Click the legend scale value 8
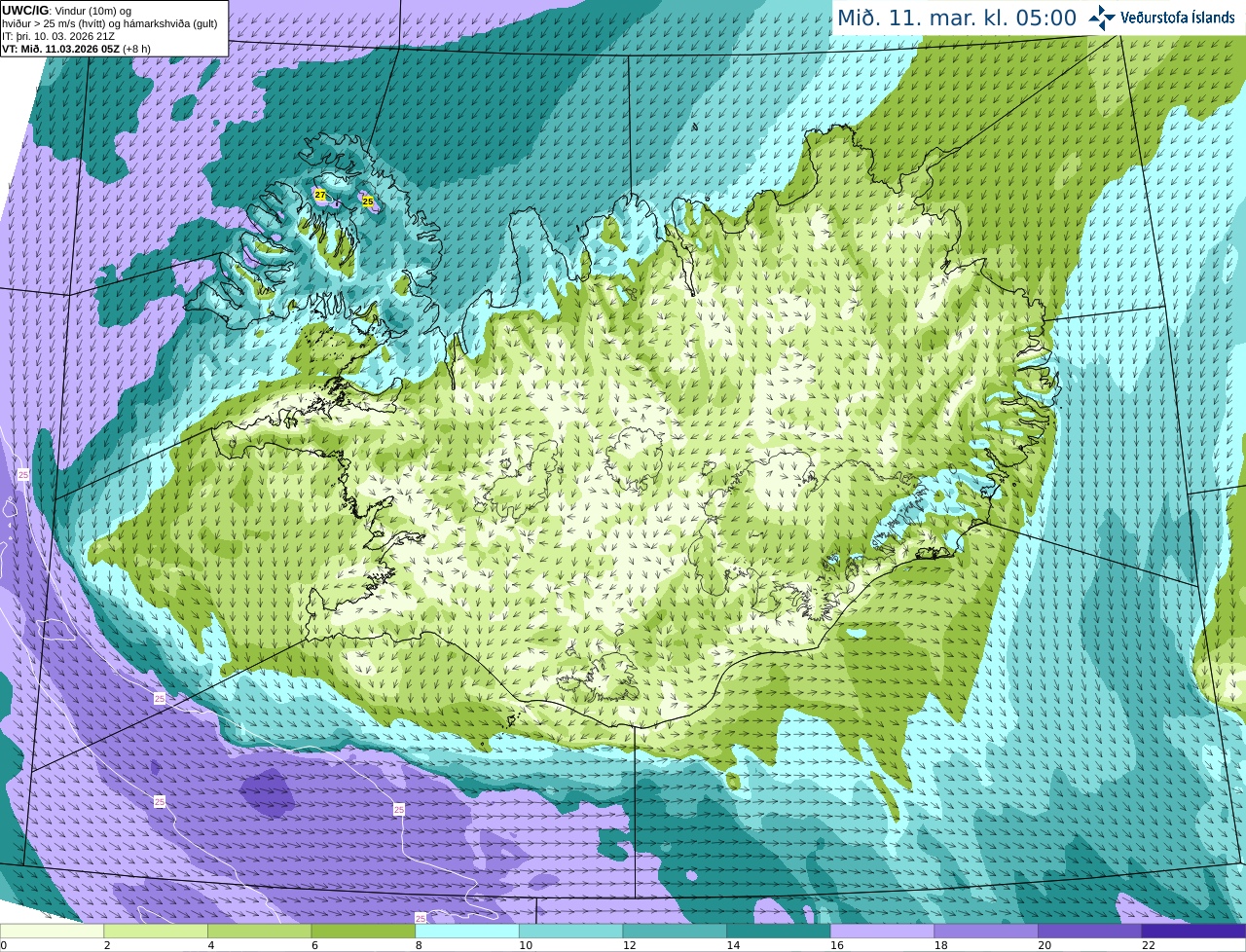 coord(419,945)
